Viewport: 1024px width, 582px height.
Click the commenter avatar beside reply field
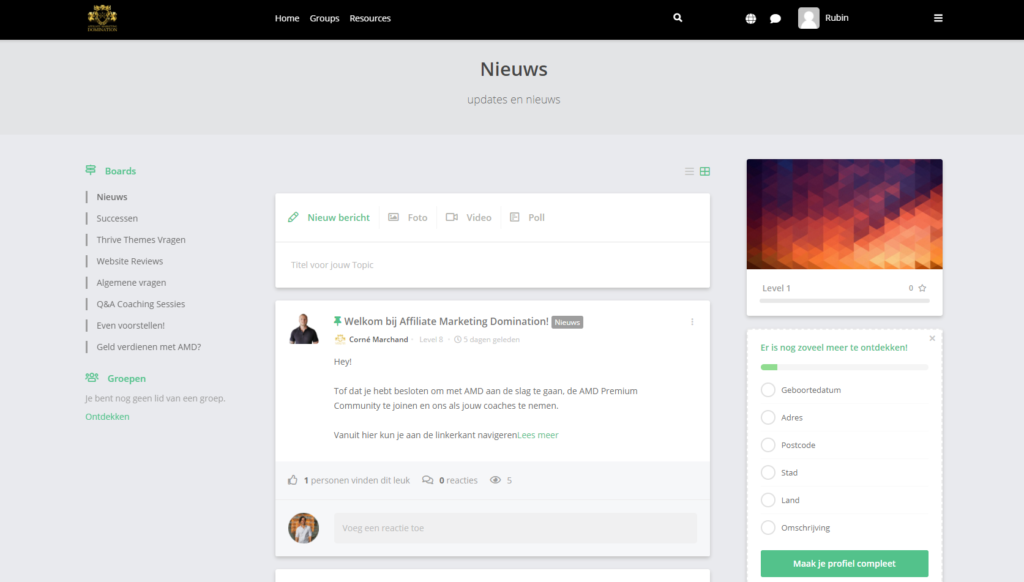coord(304,528)
